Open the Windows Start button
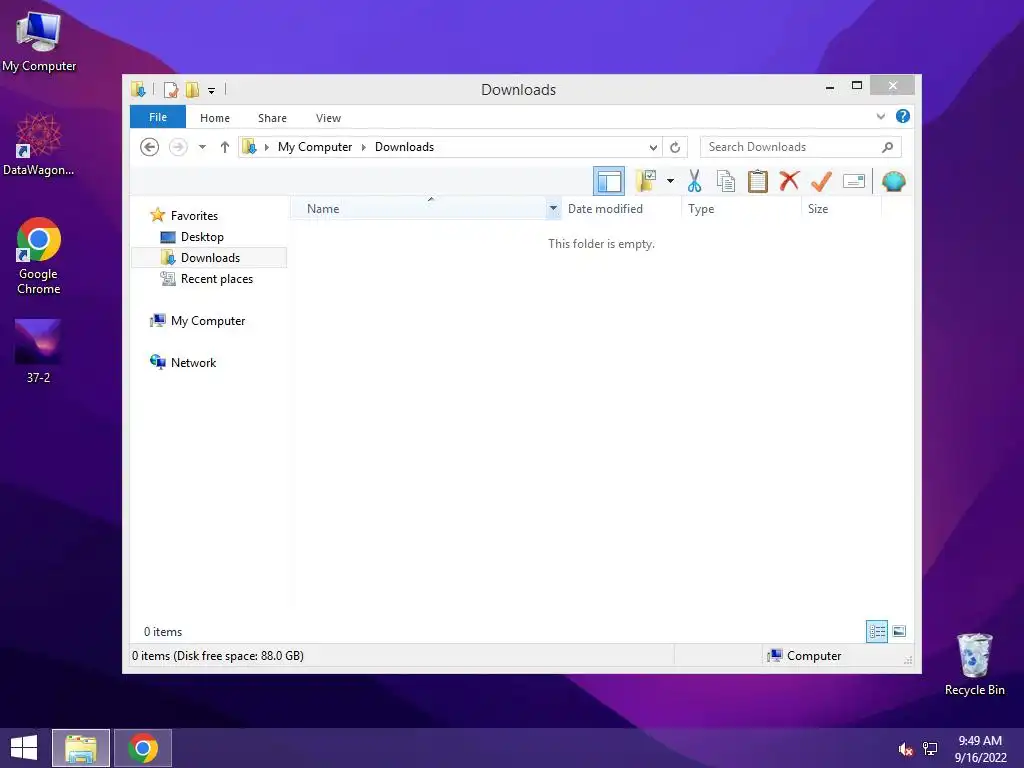 (x=24, y=748)
